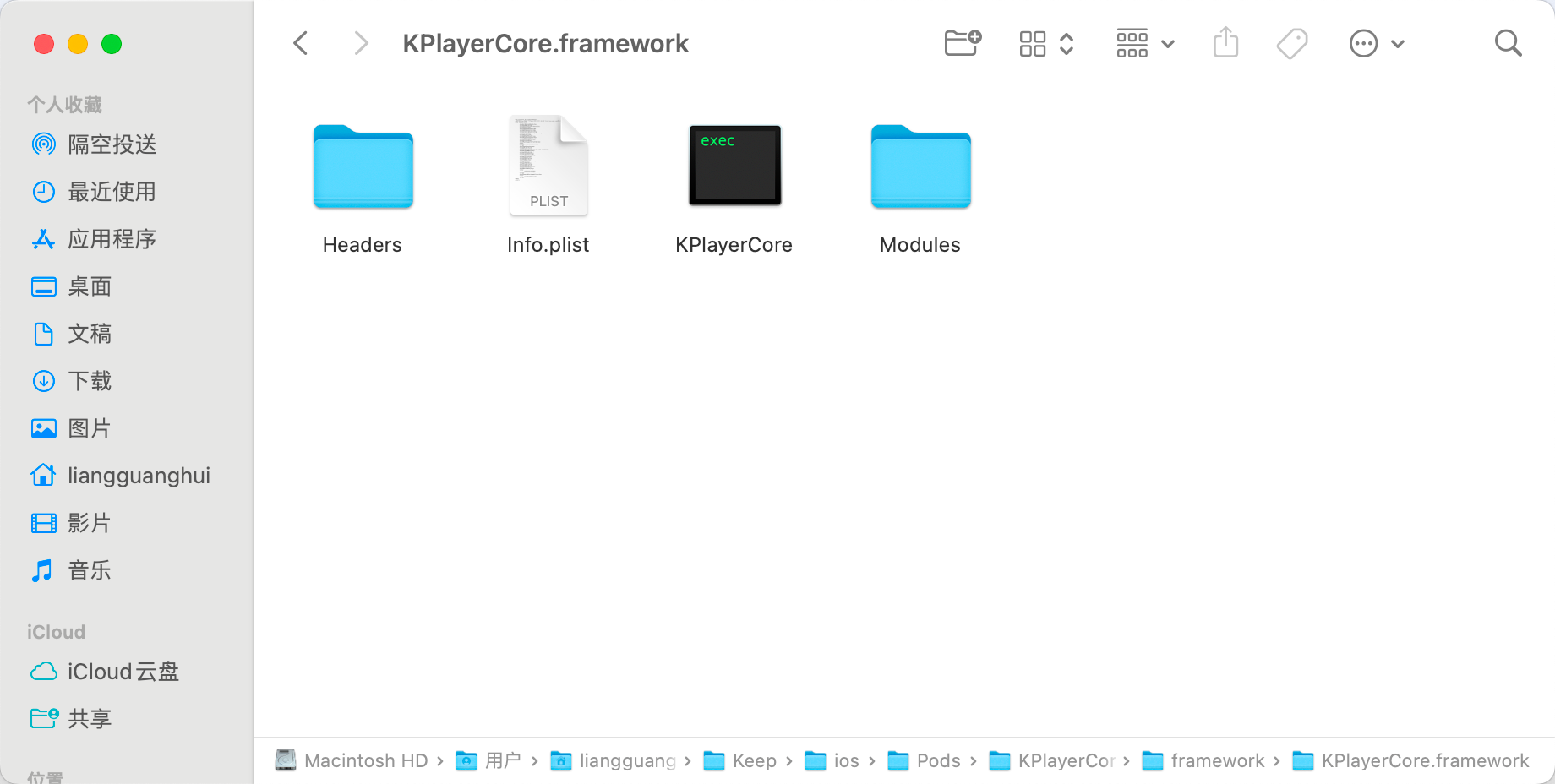Open the group-by options dropdown
1555x784 pixels.
point(1145,43)
